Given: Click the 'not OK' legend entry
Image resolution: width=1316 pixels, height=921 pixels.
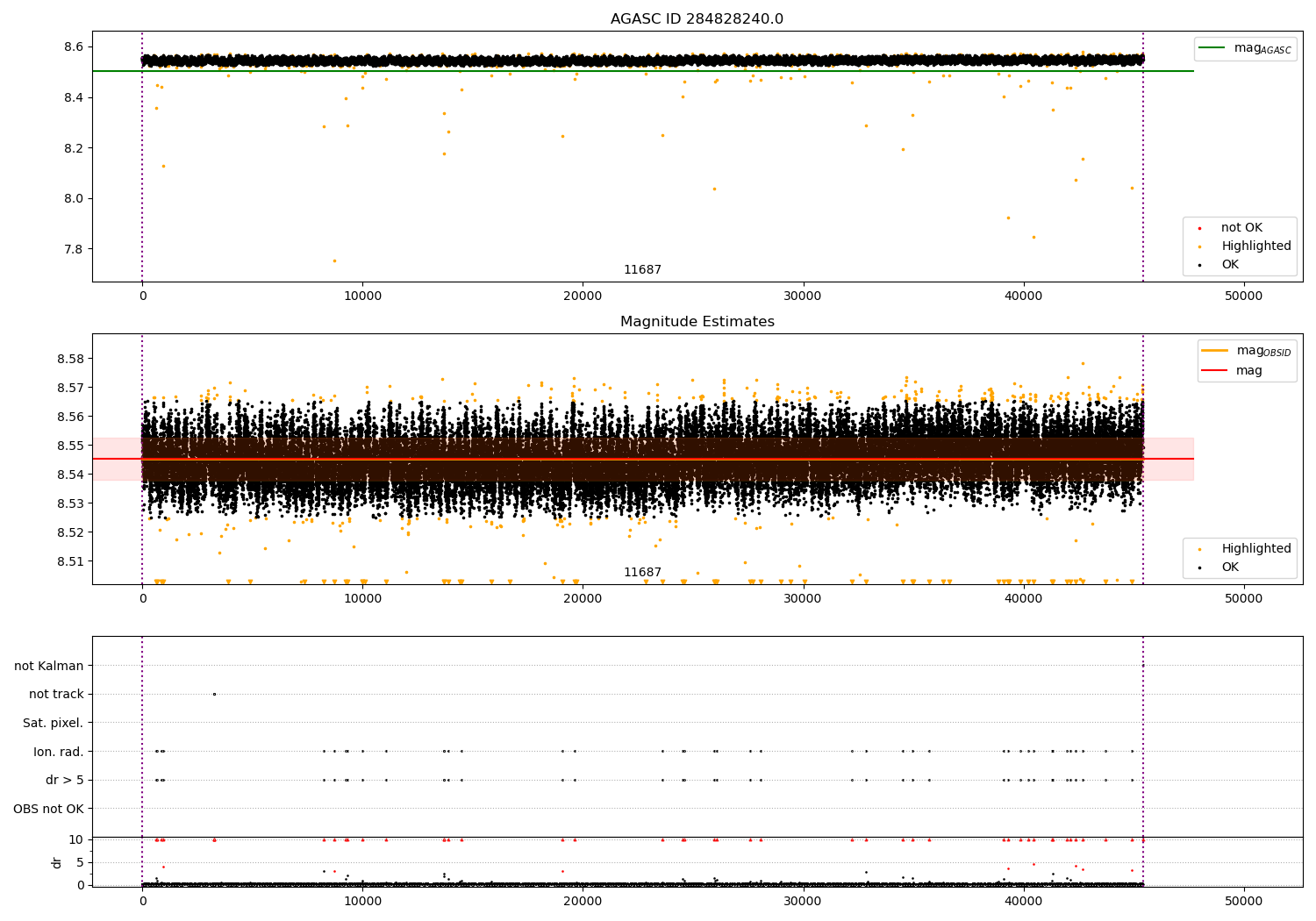Looking at the screenshot, I should tap(1241, 228).
